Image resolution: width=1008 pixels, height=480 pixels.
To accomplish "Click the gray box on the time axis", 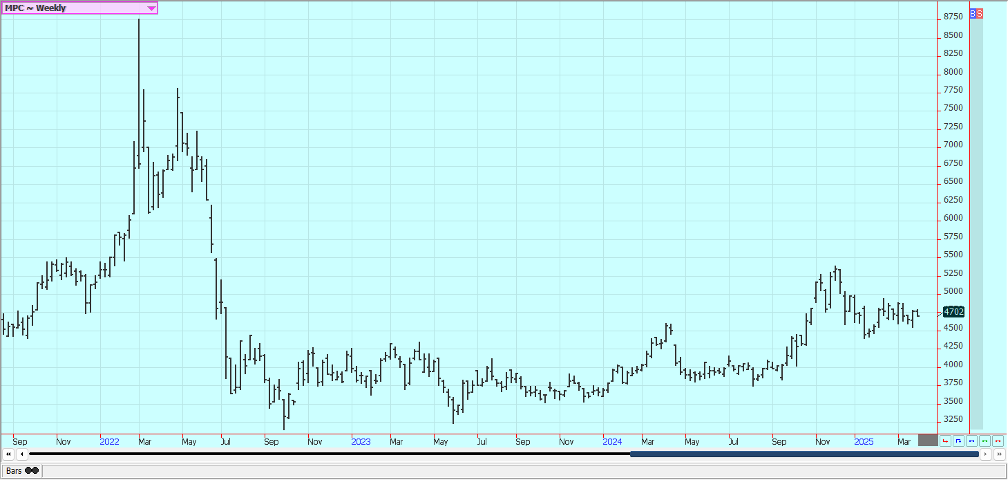I will coord(927,440).
